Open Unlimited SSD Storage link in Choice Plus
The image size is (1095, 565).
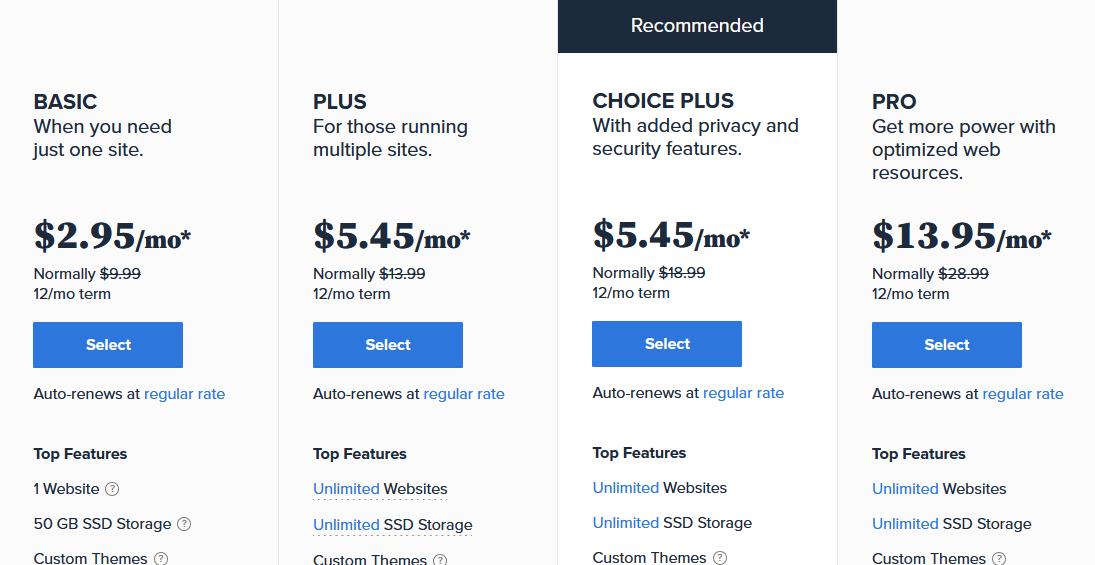(672, 523)
